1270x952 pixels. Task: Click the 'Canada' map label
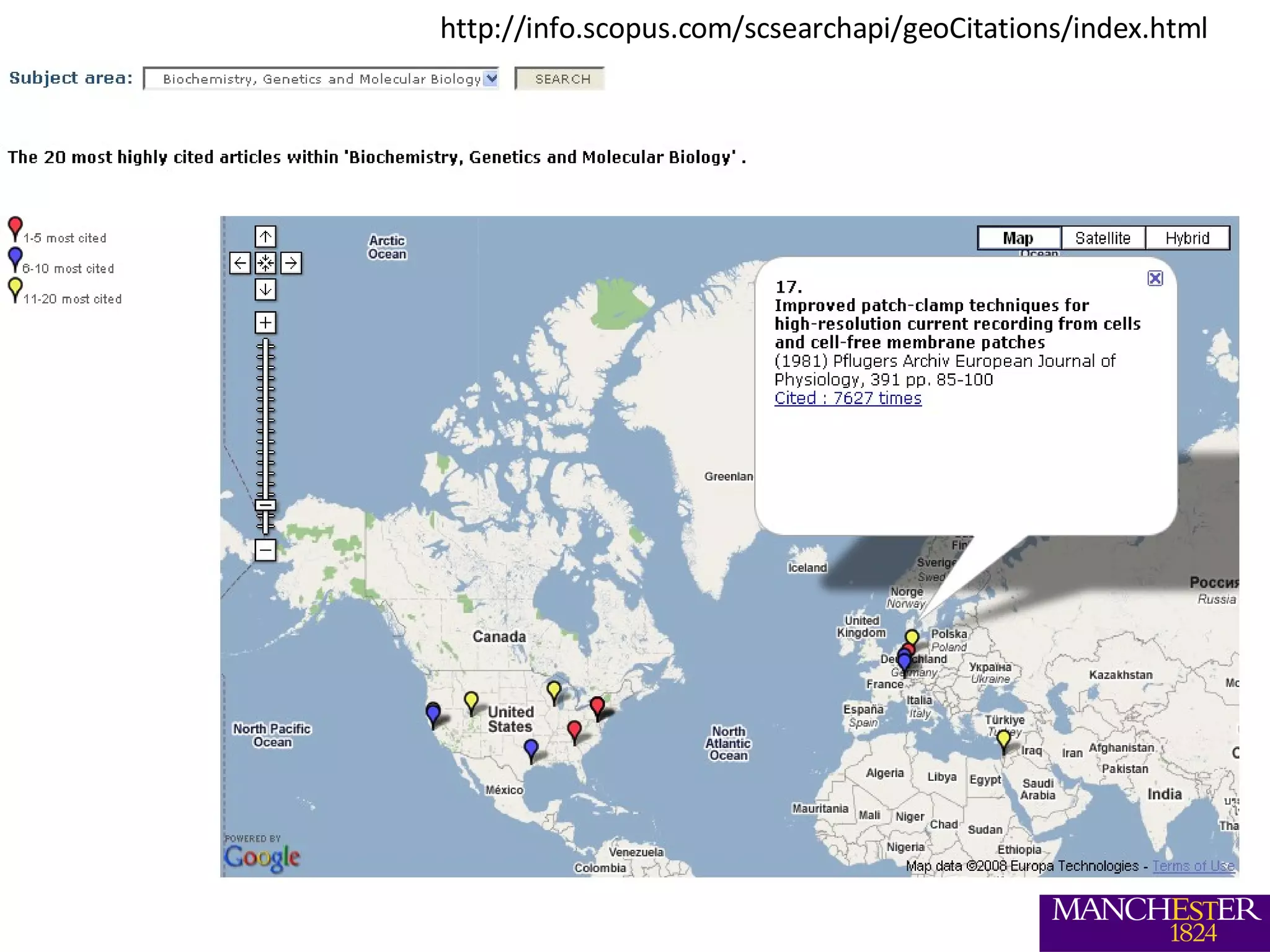(x=499, y=637)
